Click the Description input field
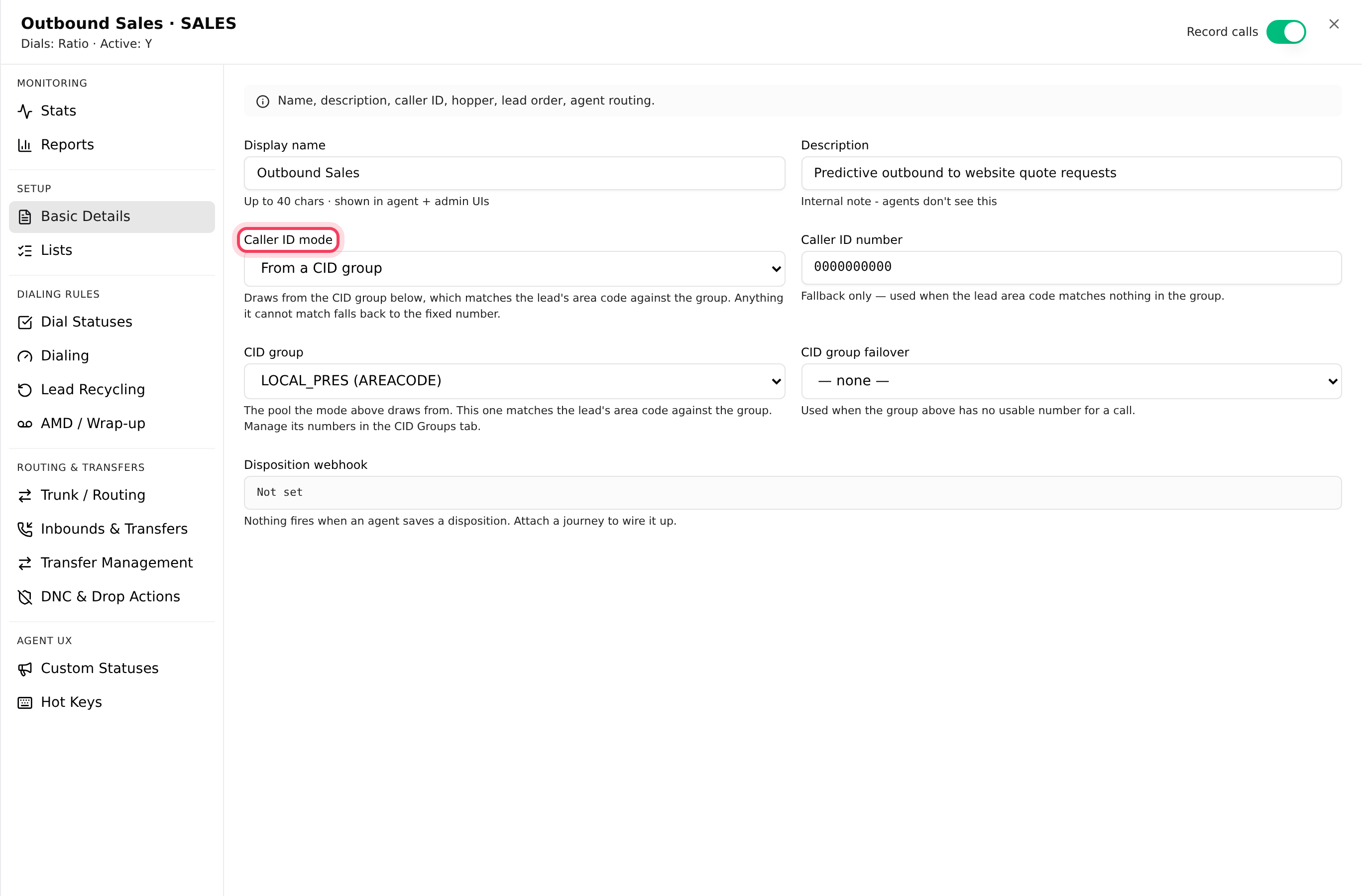 click(1071, 173)
